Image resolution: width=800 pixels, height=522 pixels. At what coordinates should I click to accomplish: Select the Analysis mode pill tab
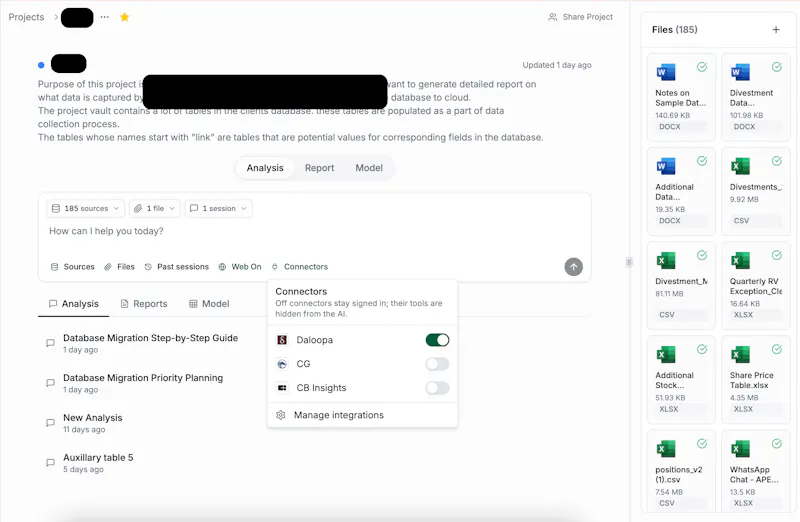[x=265, y=168]
